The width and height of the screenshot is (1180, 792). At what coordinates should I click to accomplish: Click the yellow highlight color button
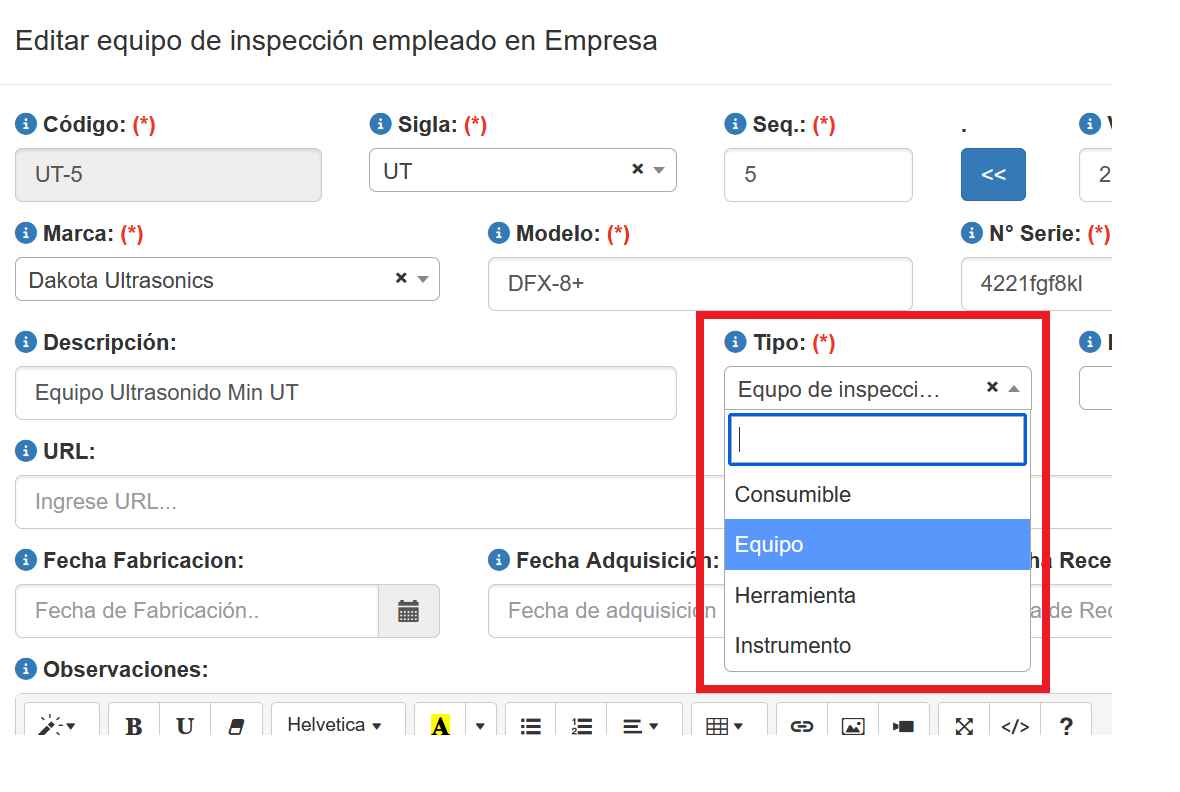point(440,725)
